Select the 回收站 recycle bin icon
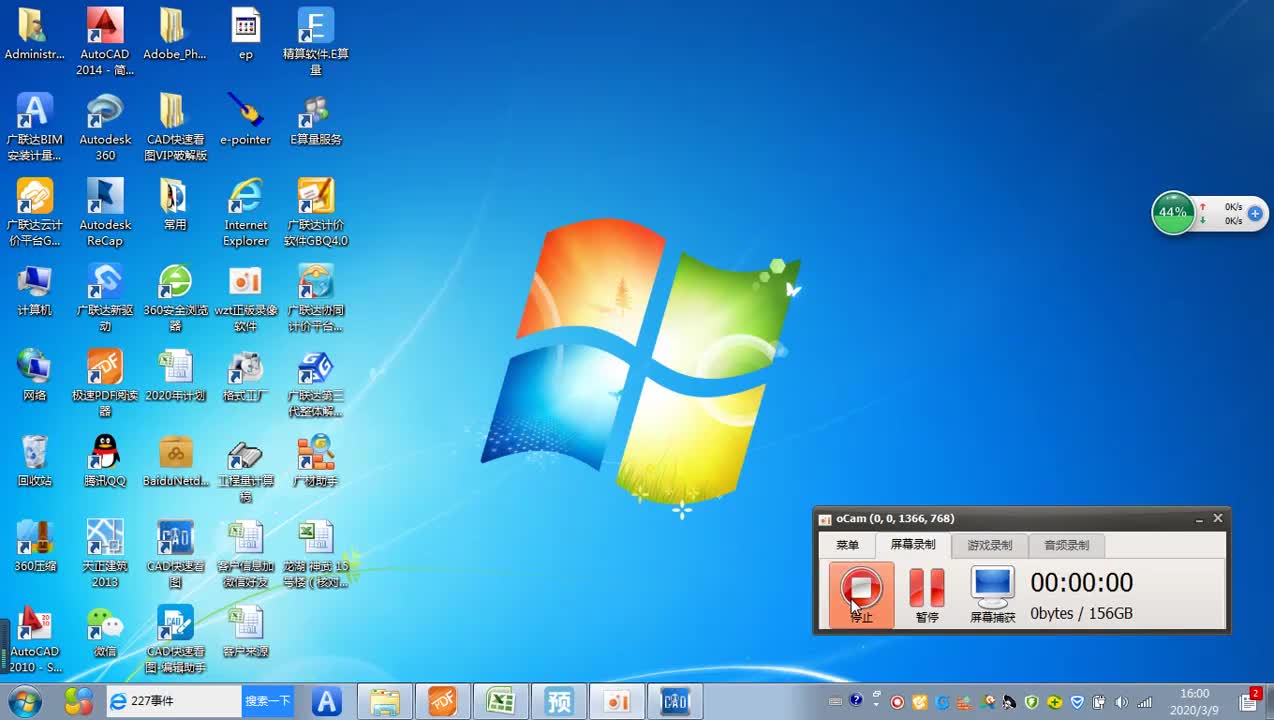 (x=34, y=459)
